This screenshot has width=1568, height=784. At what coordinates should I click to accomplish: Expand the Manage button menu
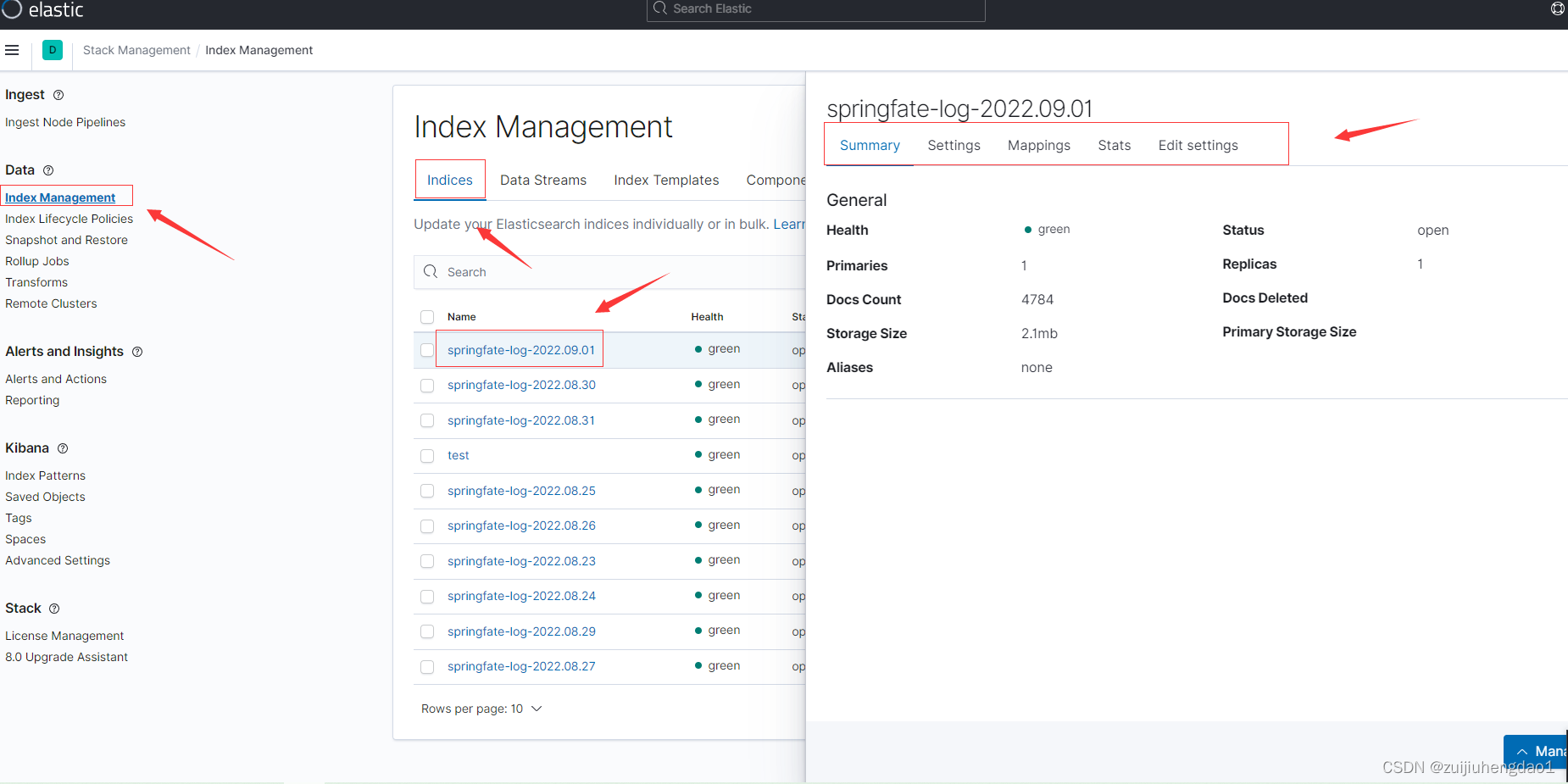[1536, 751]
